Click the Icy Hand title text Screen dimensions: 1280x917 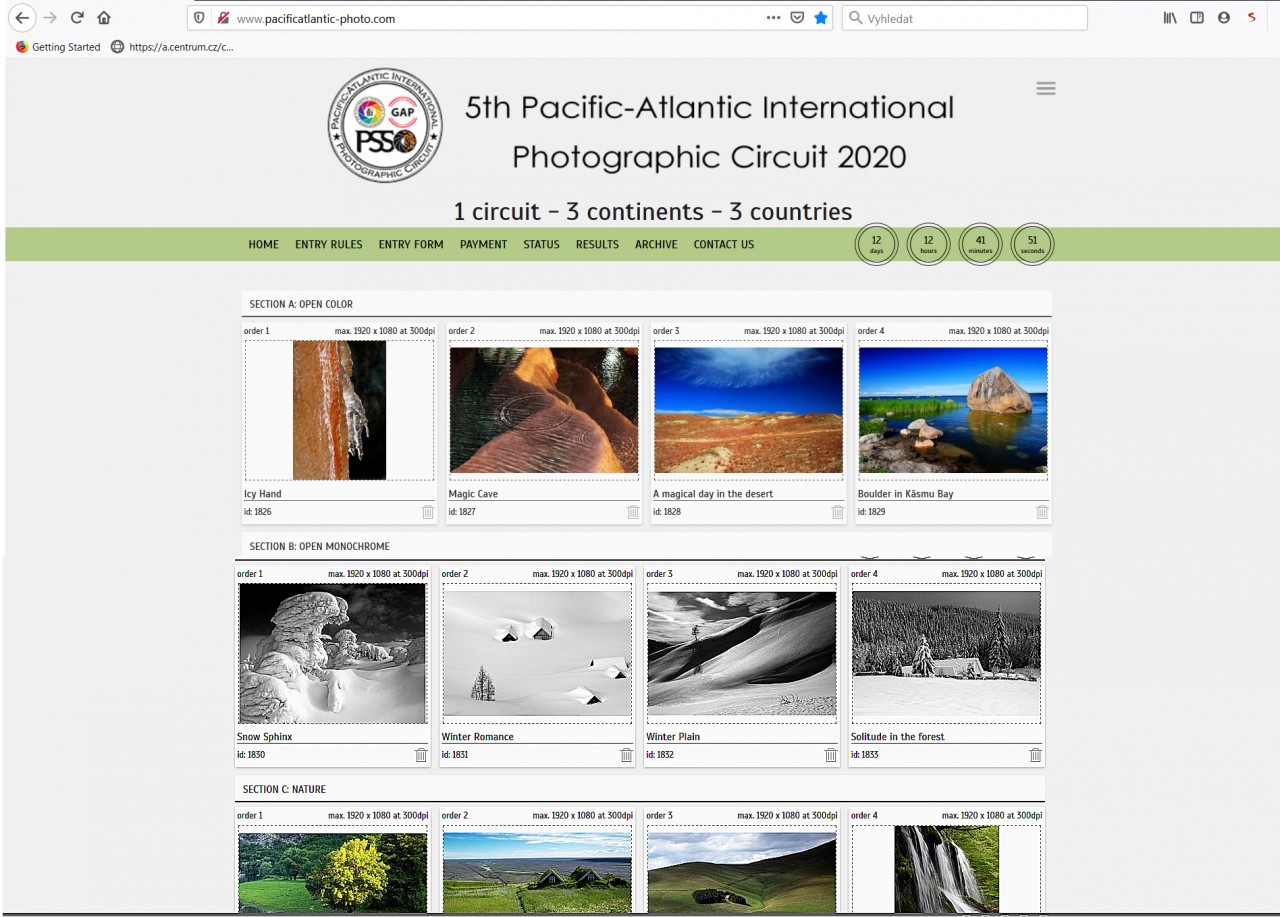[x=263, y=494]
